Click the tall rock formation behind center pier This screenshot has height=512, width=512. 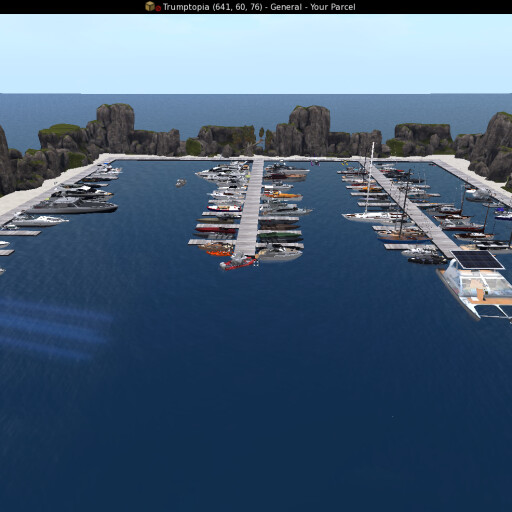pos(309,130)
